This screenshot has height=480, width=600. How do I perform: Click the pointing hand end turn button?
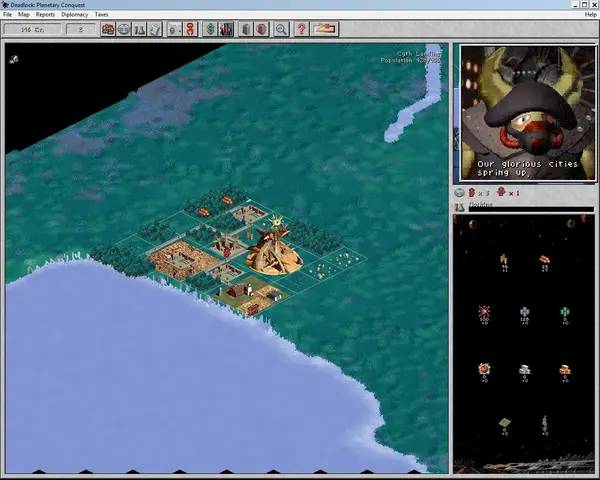coord(324,29)
